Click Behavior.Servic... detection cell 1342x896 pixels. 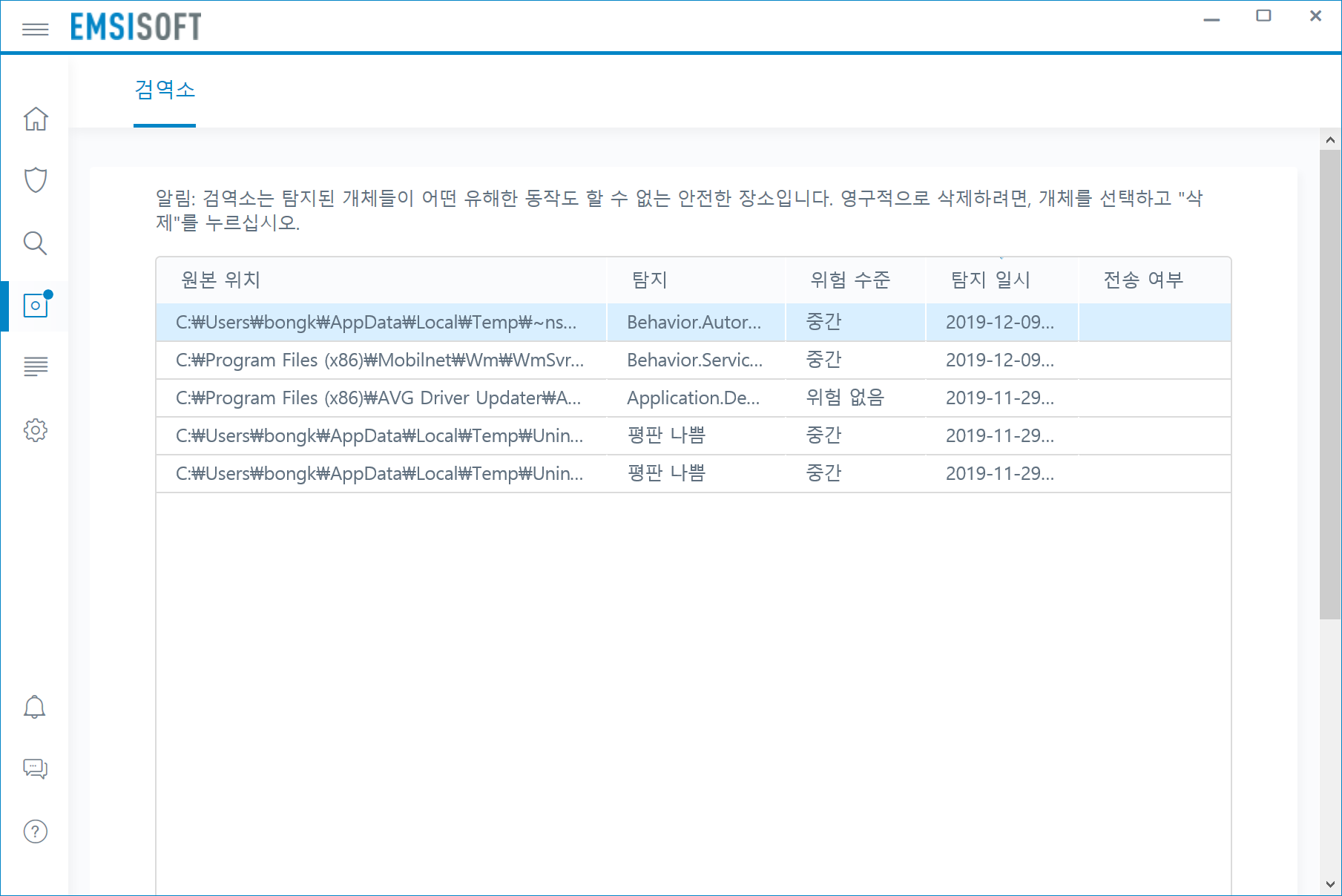click(696, 360)
